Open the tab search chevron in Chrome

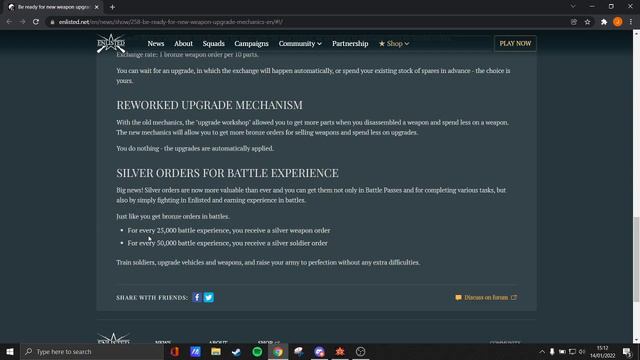pyautogui.click(x=573, y=6)
